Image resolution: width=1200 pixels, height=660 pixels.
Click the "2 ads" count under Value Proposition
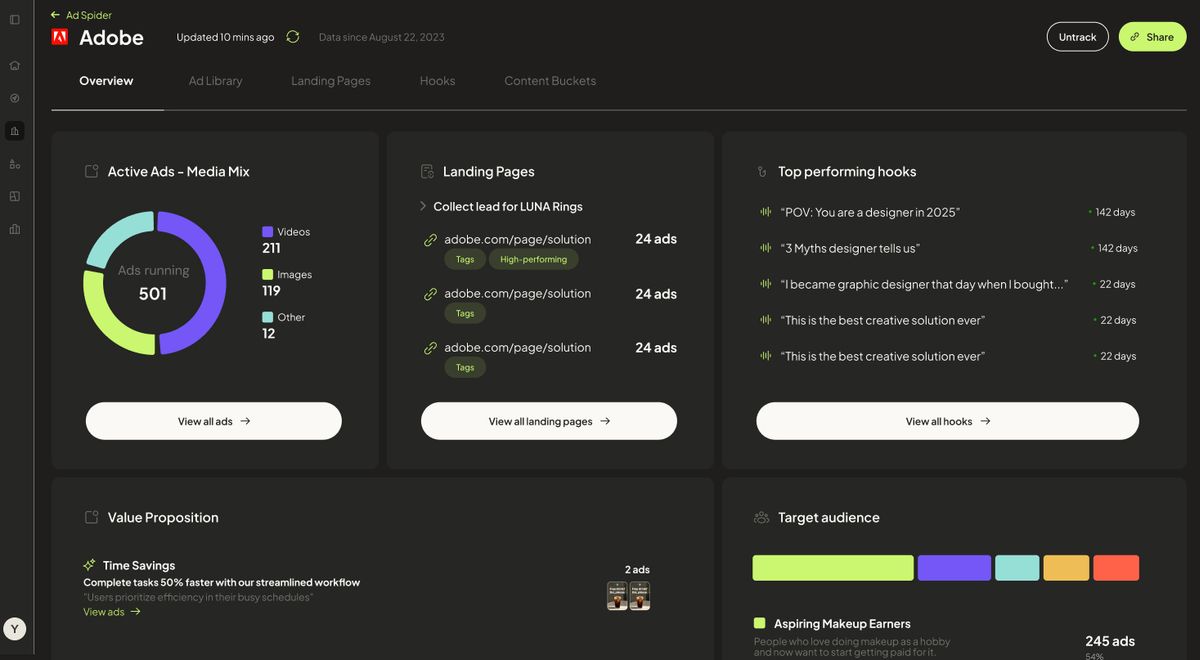(637, 569)
